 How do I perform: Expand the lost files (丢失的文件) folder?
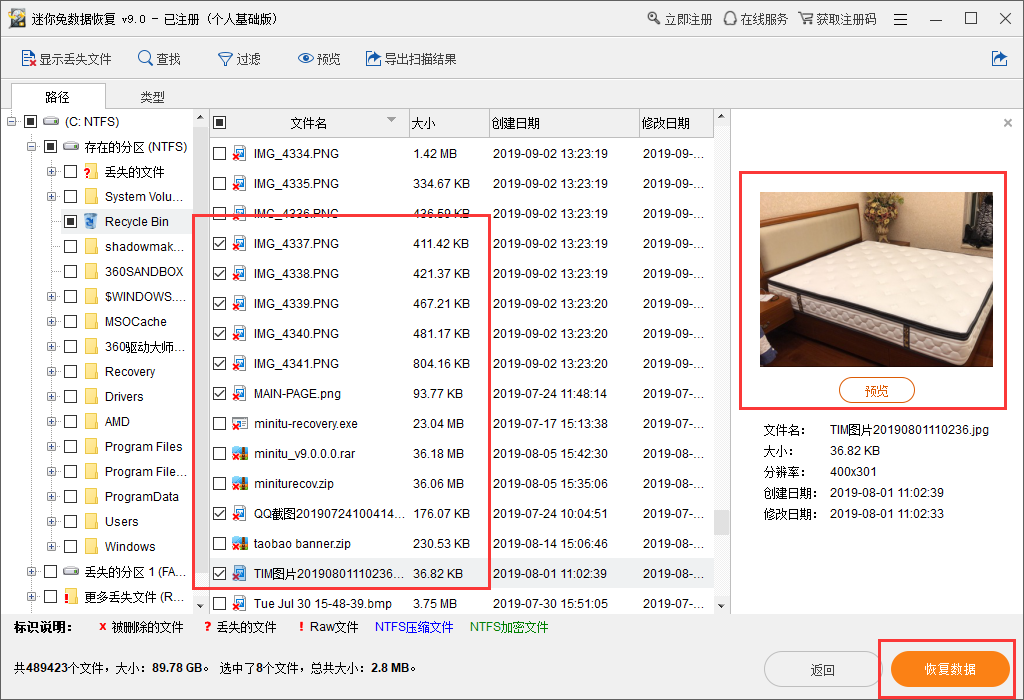click(51, 172)
